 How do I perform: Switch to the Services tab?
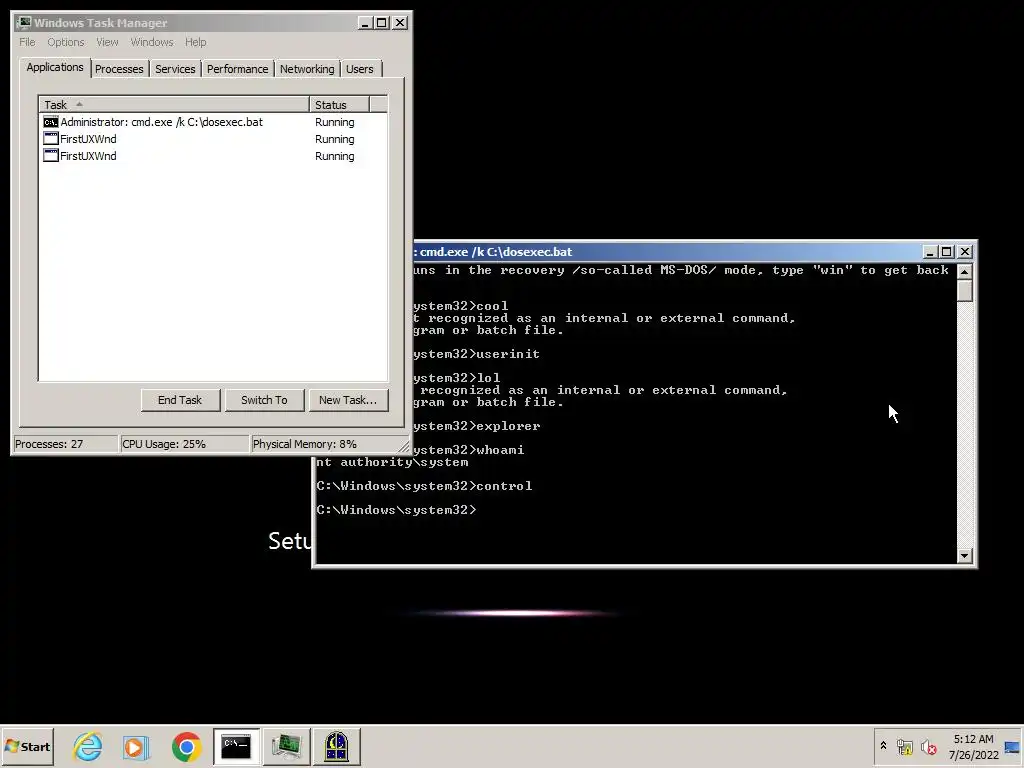pos(175,69)
